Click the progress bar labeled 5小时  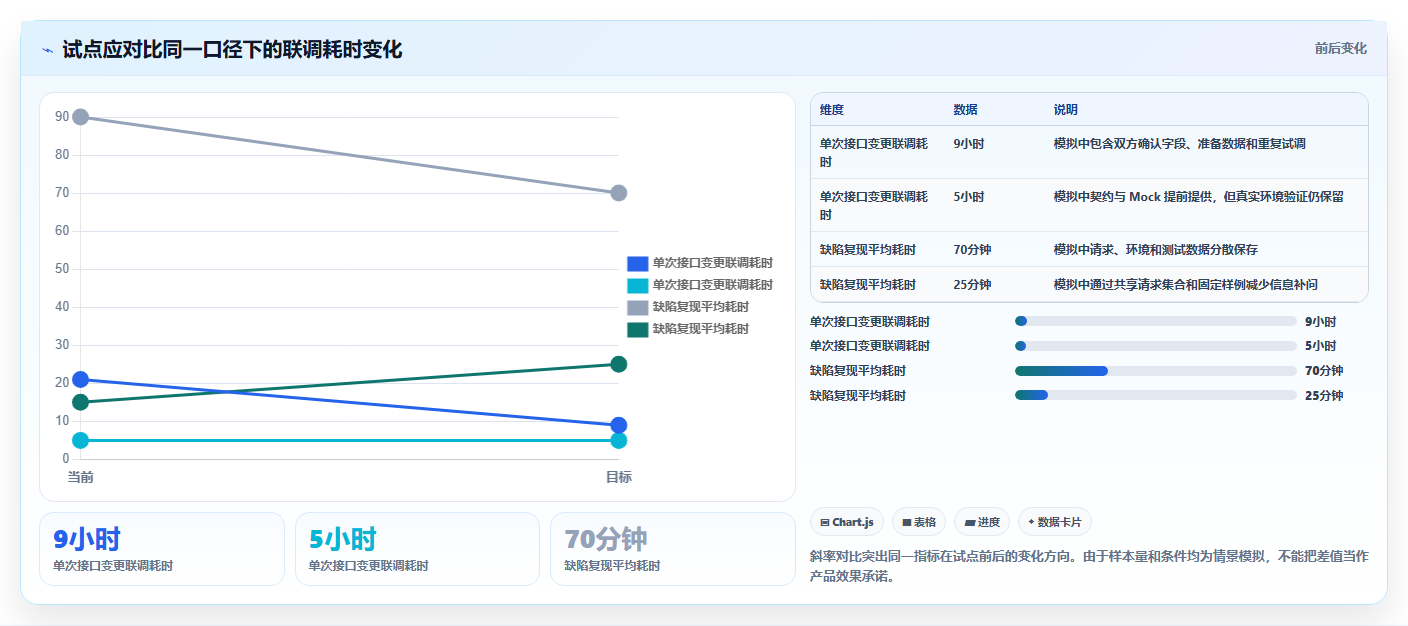pyautogui.click(x=1156, y=346)
